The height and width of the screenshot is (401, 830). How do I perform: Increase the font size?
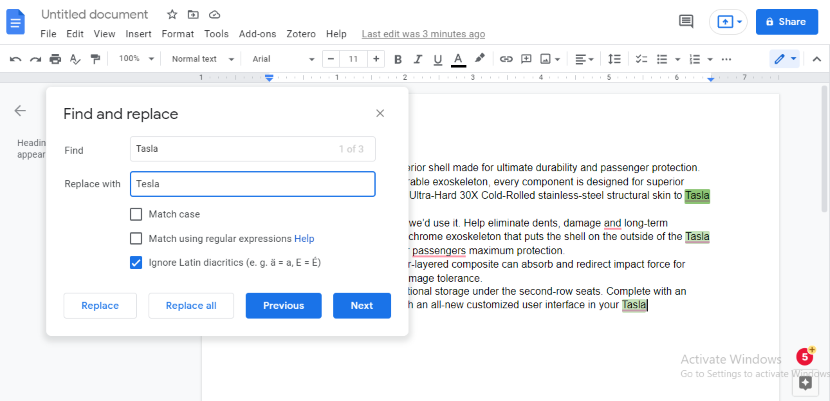point(376,59)
